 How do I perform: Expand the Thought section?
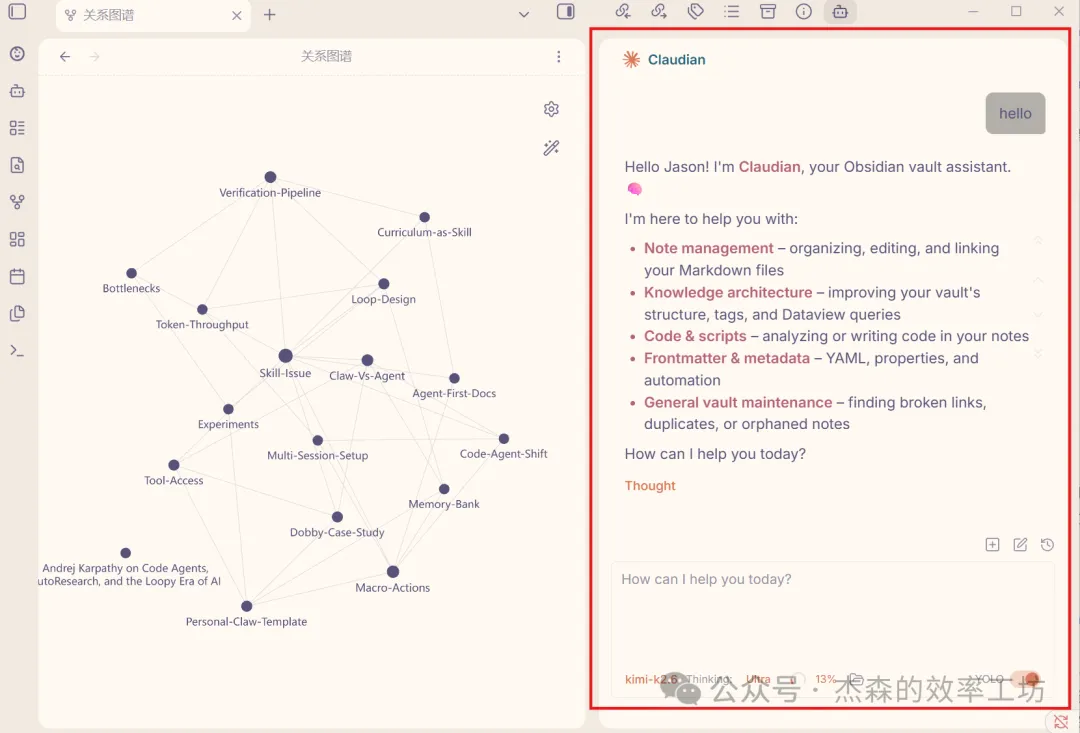pos(650,486)
